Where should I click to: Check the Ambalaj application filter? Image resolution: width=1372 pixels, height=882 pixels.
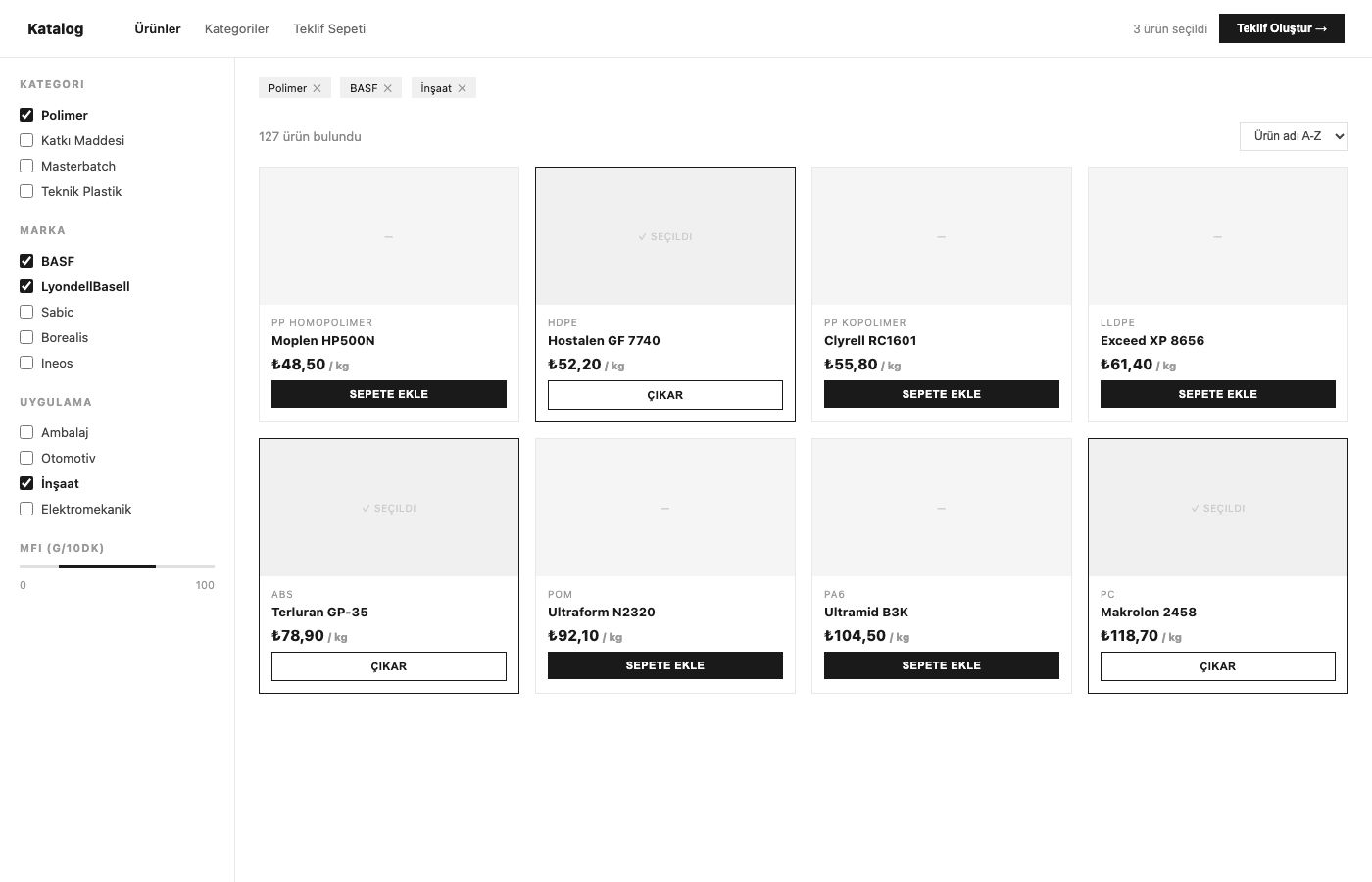[x=26, y=432]
